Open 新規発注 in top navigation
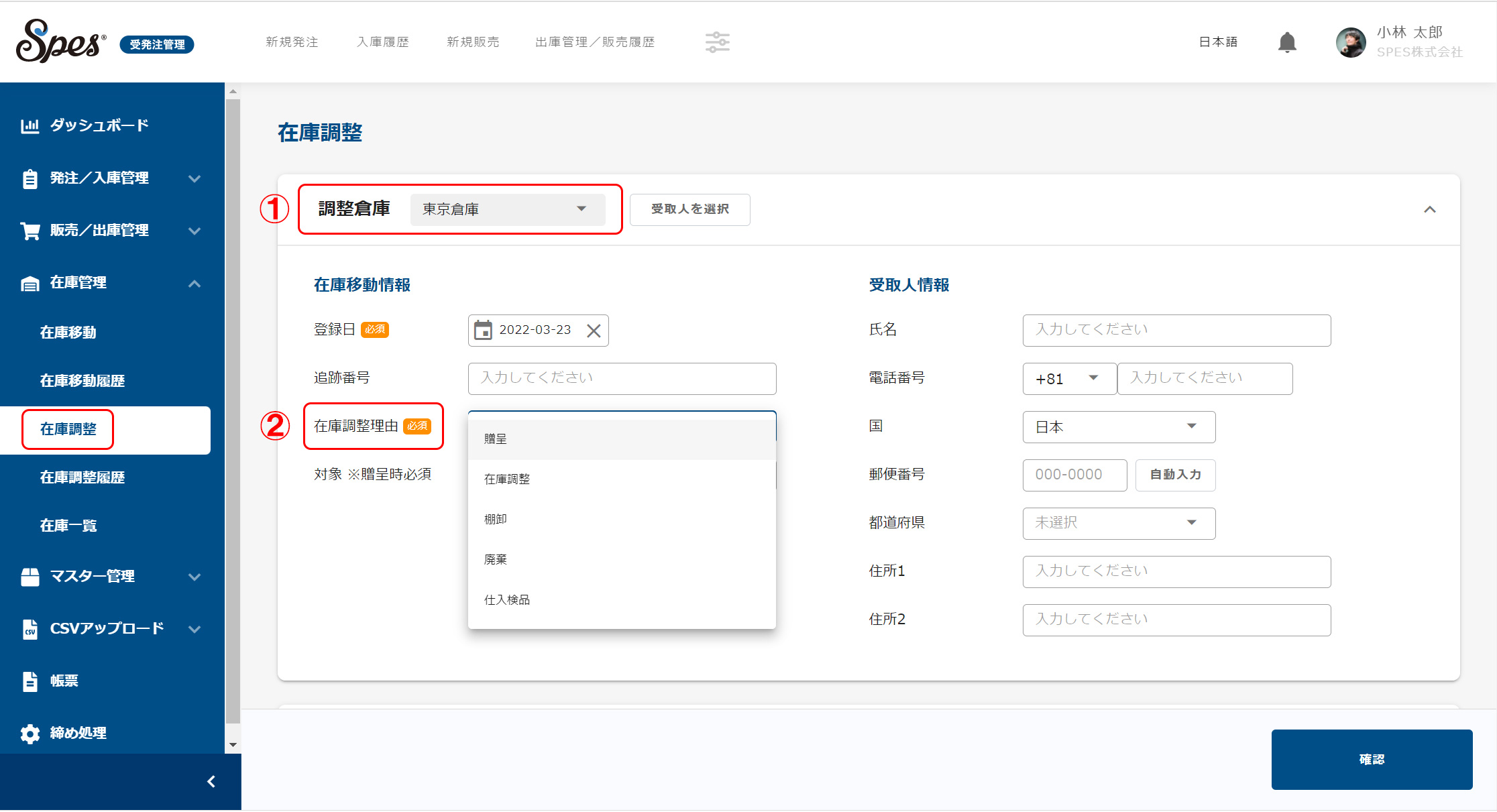This screenshot has height=812, width=1497. click(292, 42)
